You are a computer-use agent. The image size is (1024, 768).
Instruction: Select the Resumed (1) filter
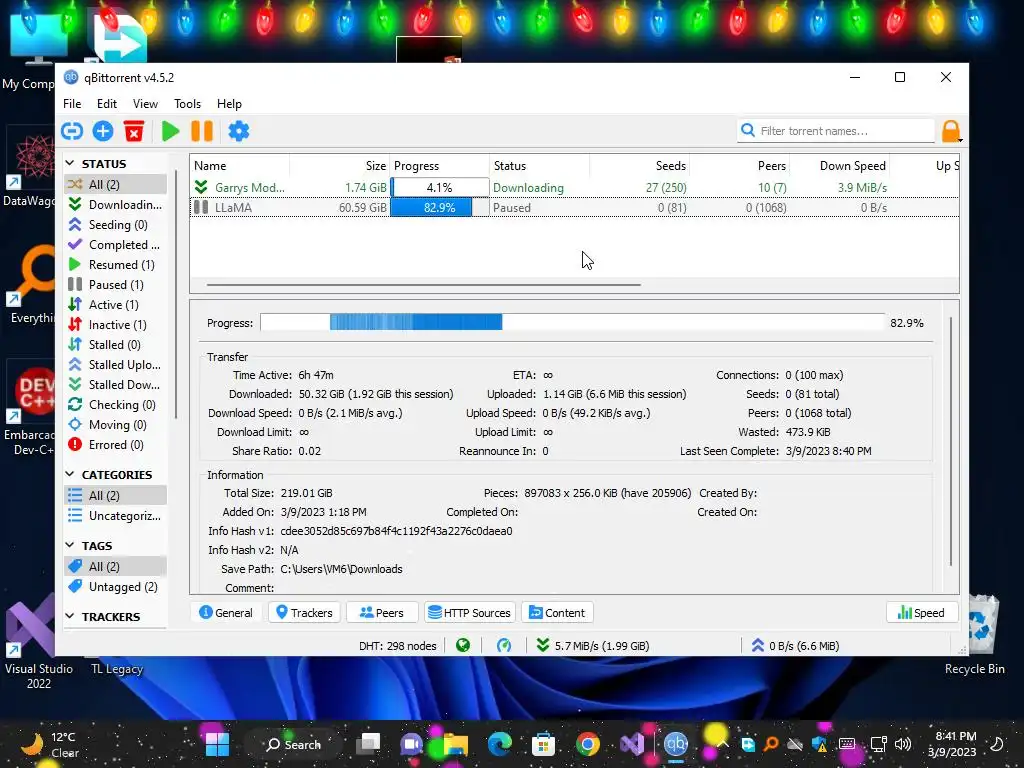pyautogui.click(x=116, y=264)
